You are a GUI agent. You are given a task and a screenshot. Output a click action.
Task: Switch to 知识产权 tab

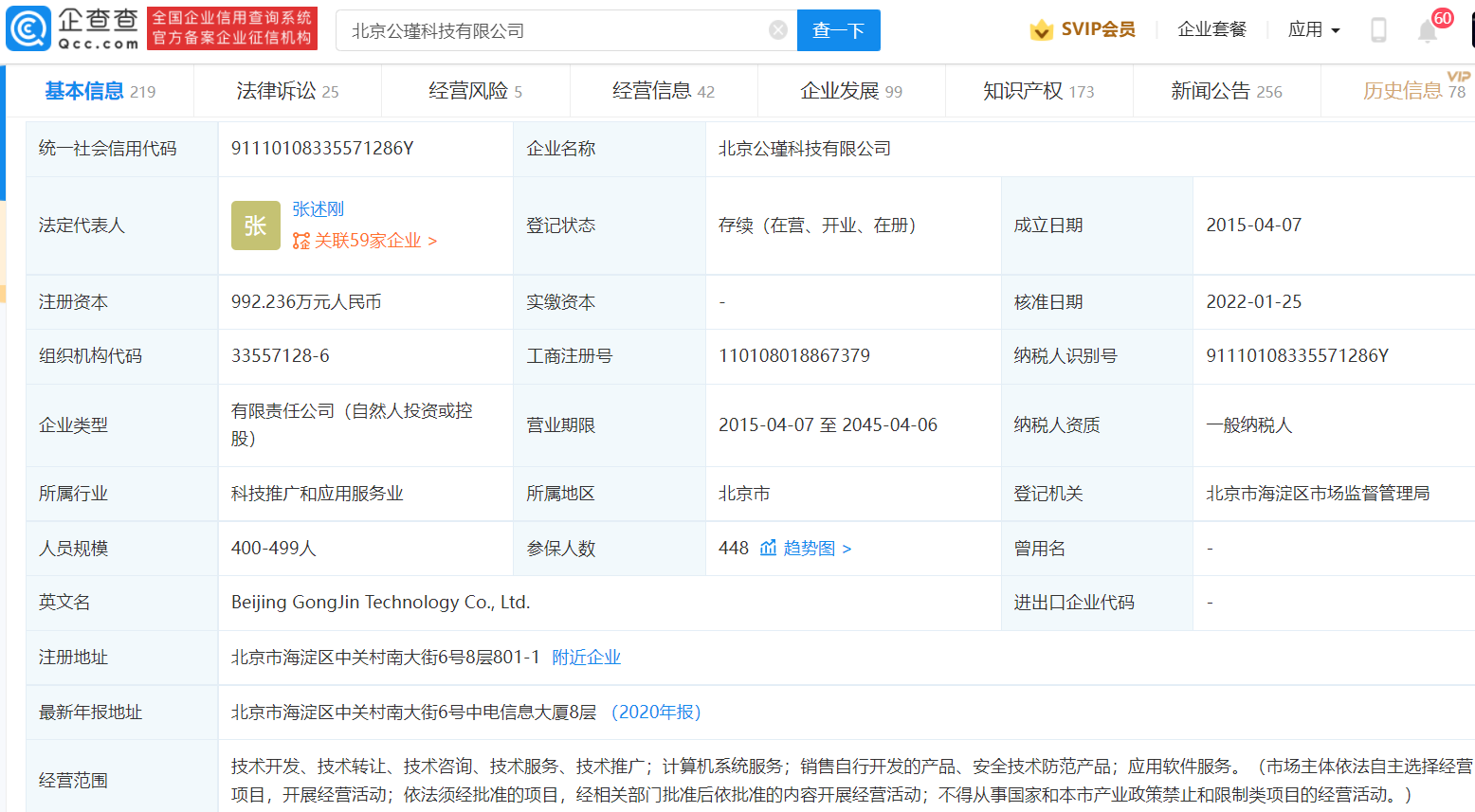coord(1039,91)
